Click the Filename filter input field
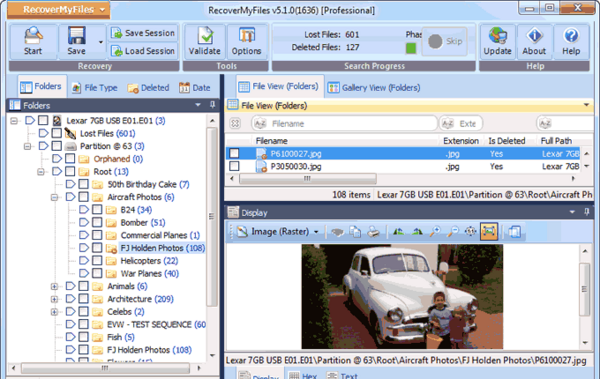The image size is (600, 379). [x=344, y=124]
